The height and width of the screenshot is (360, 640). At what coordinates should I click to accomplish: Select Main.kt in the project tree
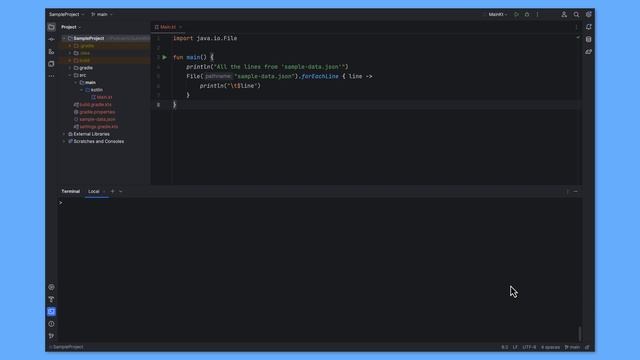(104, 98)
